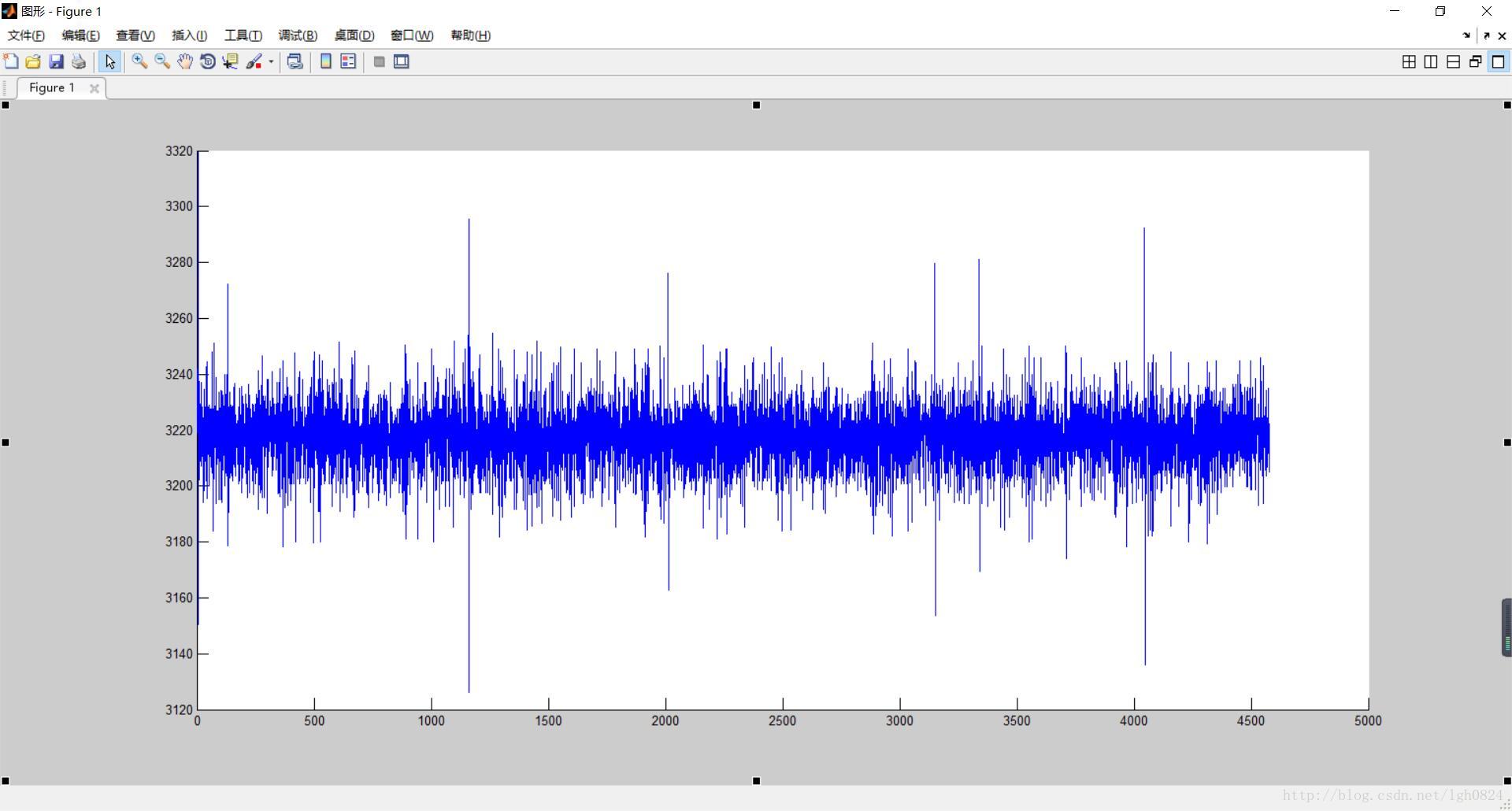This screenshot has height=811, width=1512.
Task: Click the dock arrow pointing down-right
Action: (x=1466, y=35)
